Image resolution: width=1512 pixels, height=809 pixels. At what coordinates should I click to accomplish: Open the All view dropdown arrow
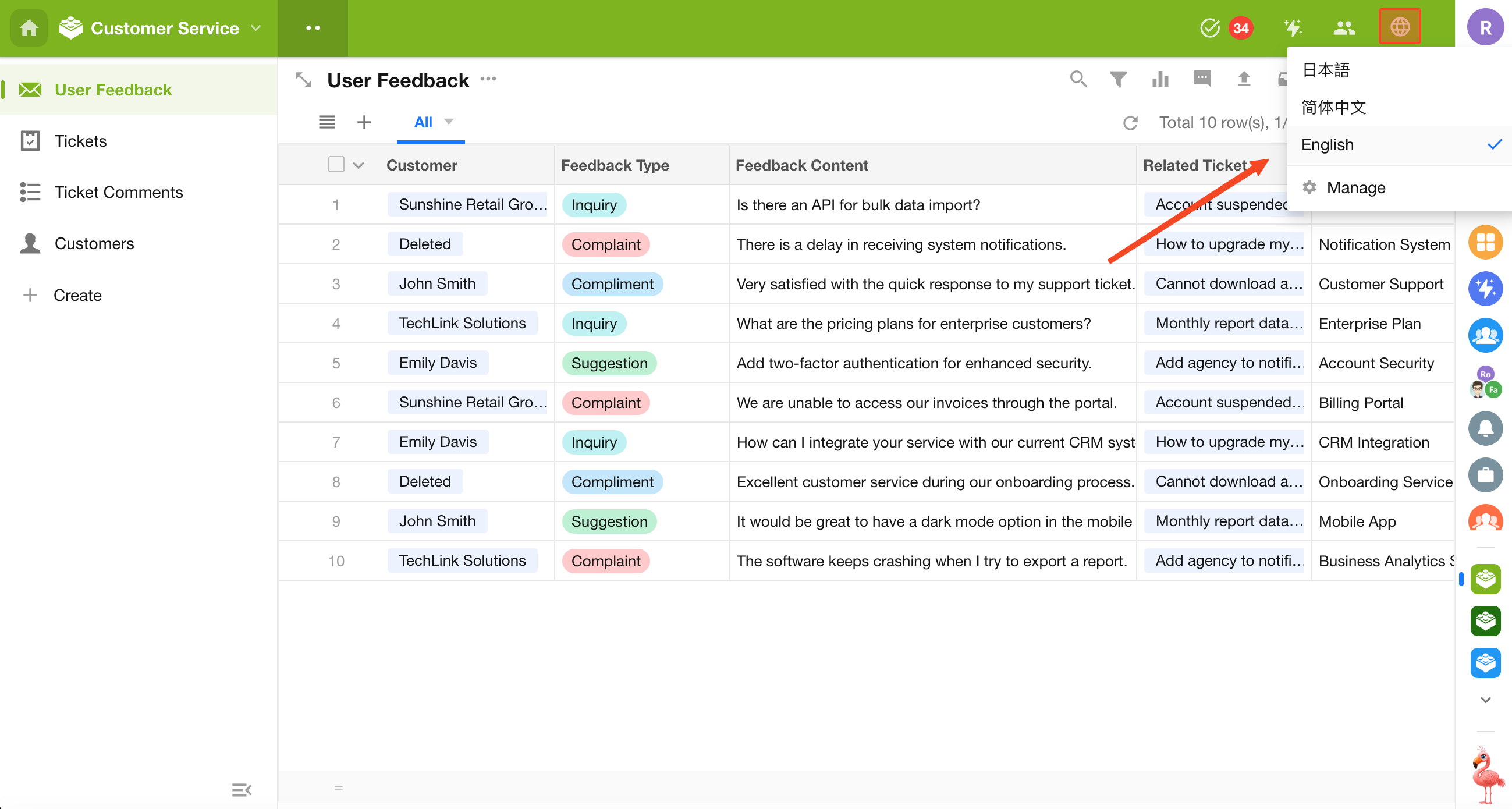pyautogui.click(x=449, y=122)
